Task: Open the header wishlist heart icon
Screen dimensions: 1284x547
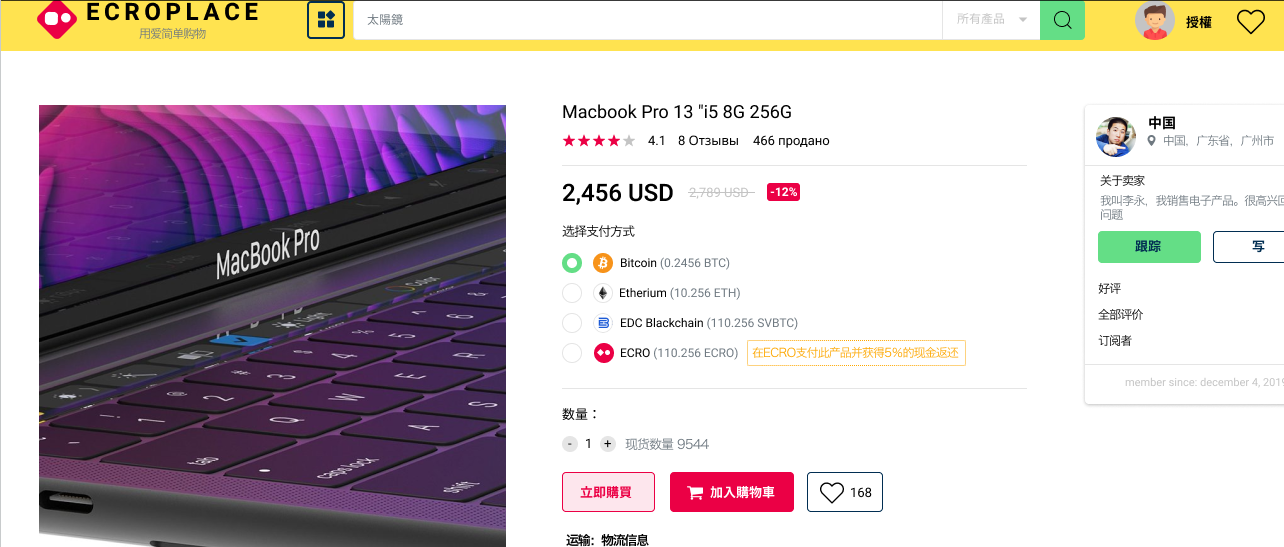Action: point(1251,21)
